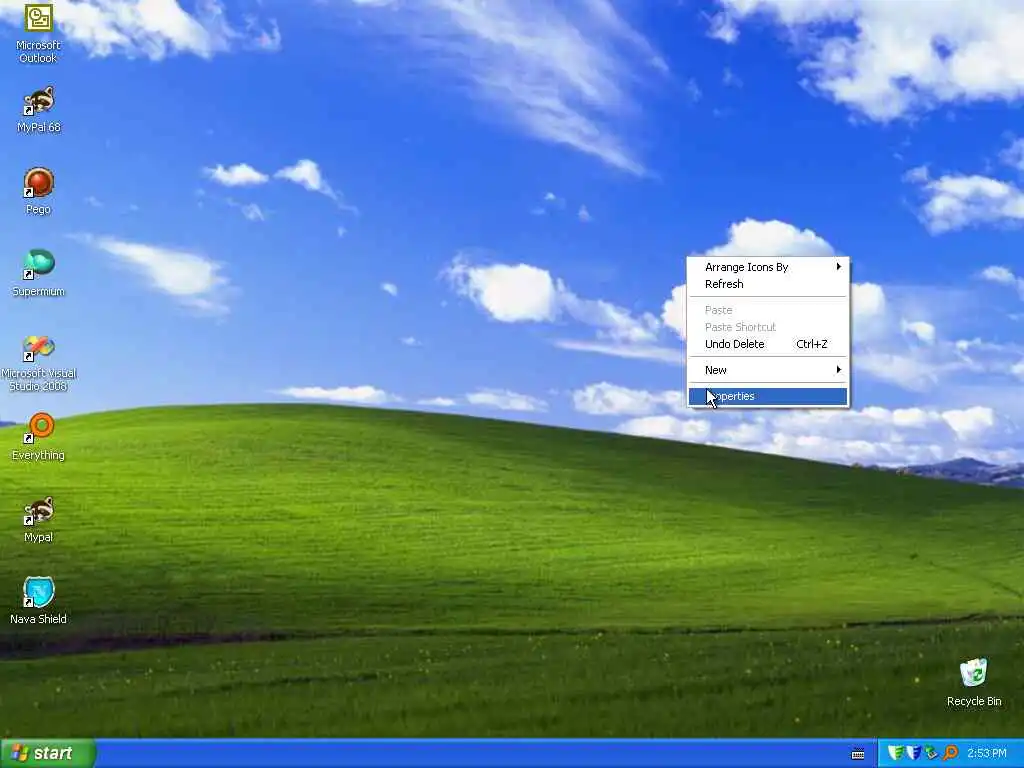Select the Everything desktop shortcut
Screen dimensions: 1024x768
pyautogui.click(x=39, y=436)
